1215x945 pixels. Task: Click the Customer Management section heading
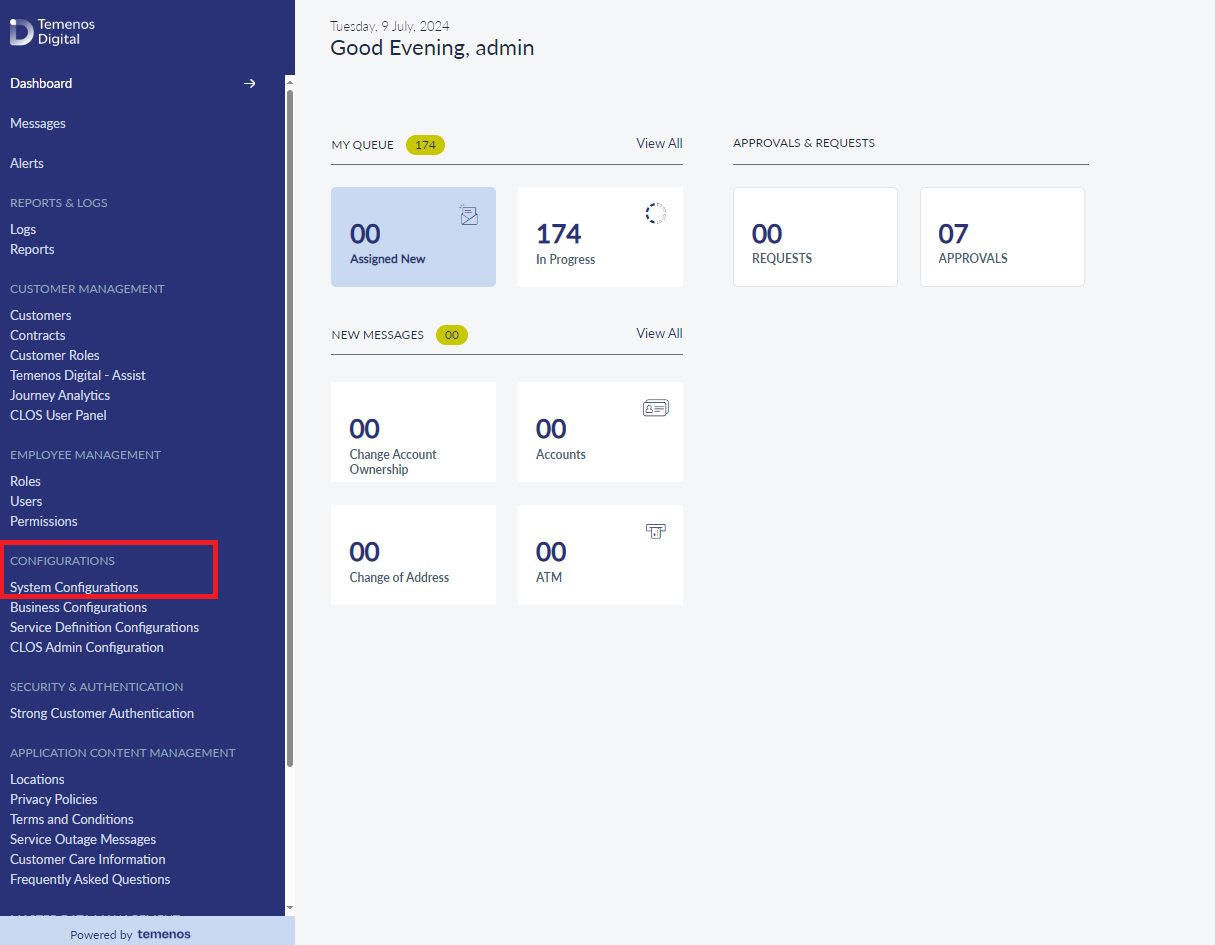[x=87, y=289]
